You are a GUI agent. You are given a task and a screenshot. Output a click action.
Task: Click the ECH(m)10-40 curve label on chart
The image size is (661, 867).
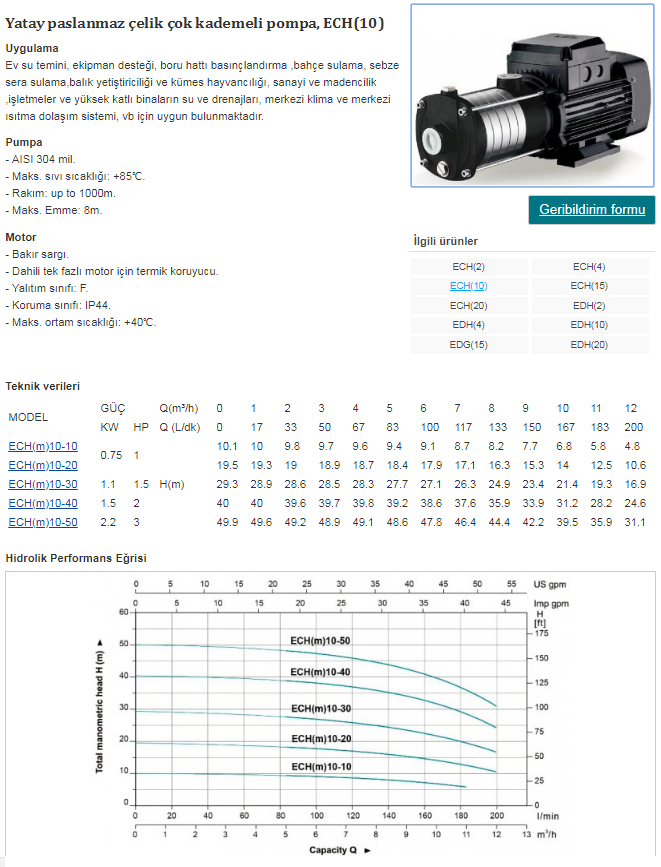[x=320, y=672]
